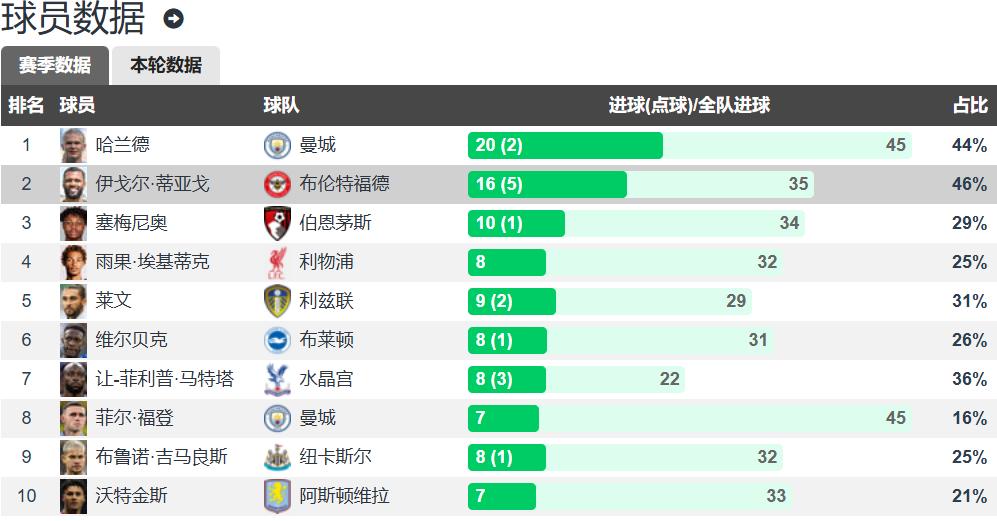Viewport: 997px width, 521px height.
Task: Click 哈兰德's green goals bar showing 20 (2)
Action: [565, 145]
